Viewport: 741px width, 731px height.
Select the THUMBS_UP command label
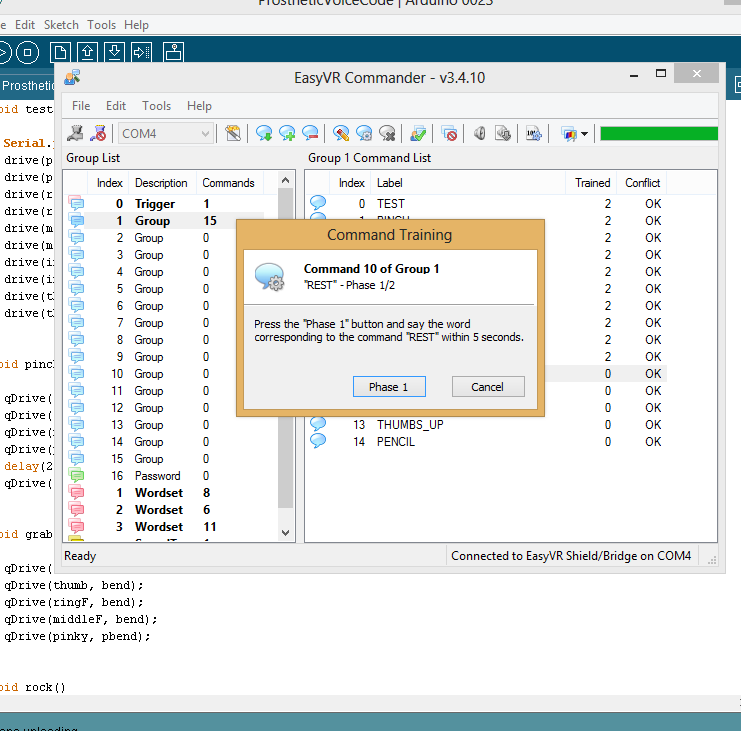pyautogui.click(x=410, y=425)
